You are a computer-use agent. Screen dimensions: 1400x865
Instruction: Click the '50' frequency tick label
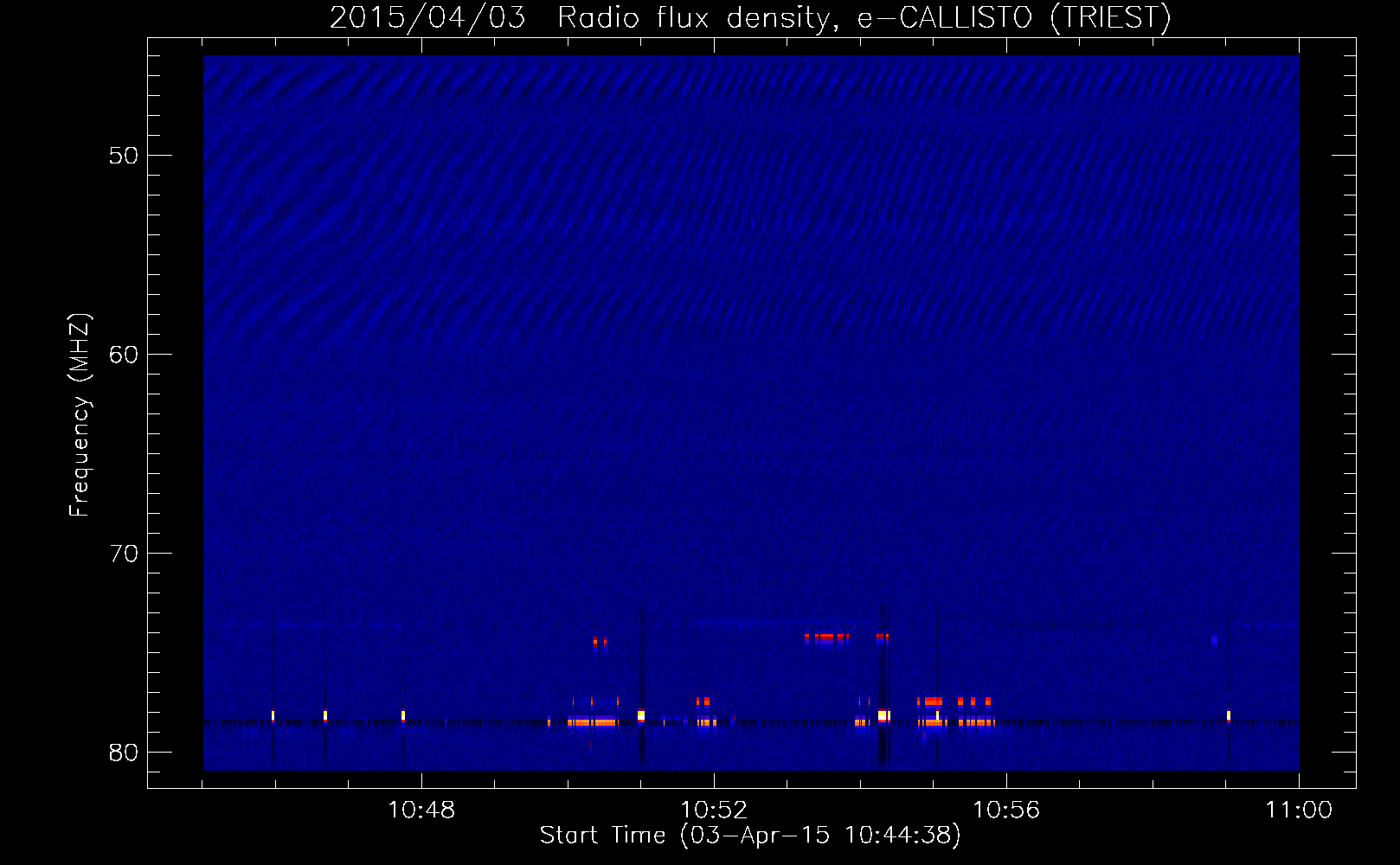click(x=124, y=156)
